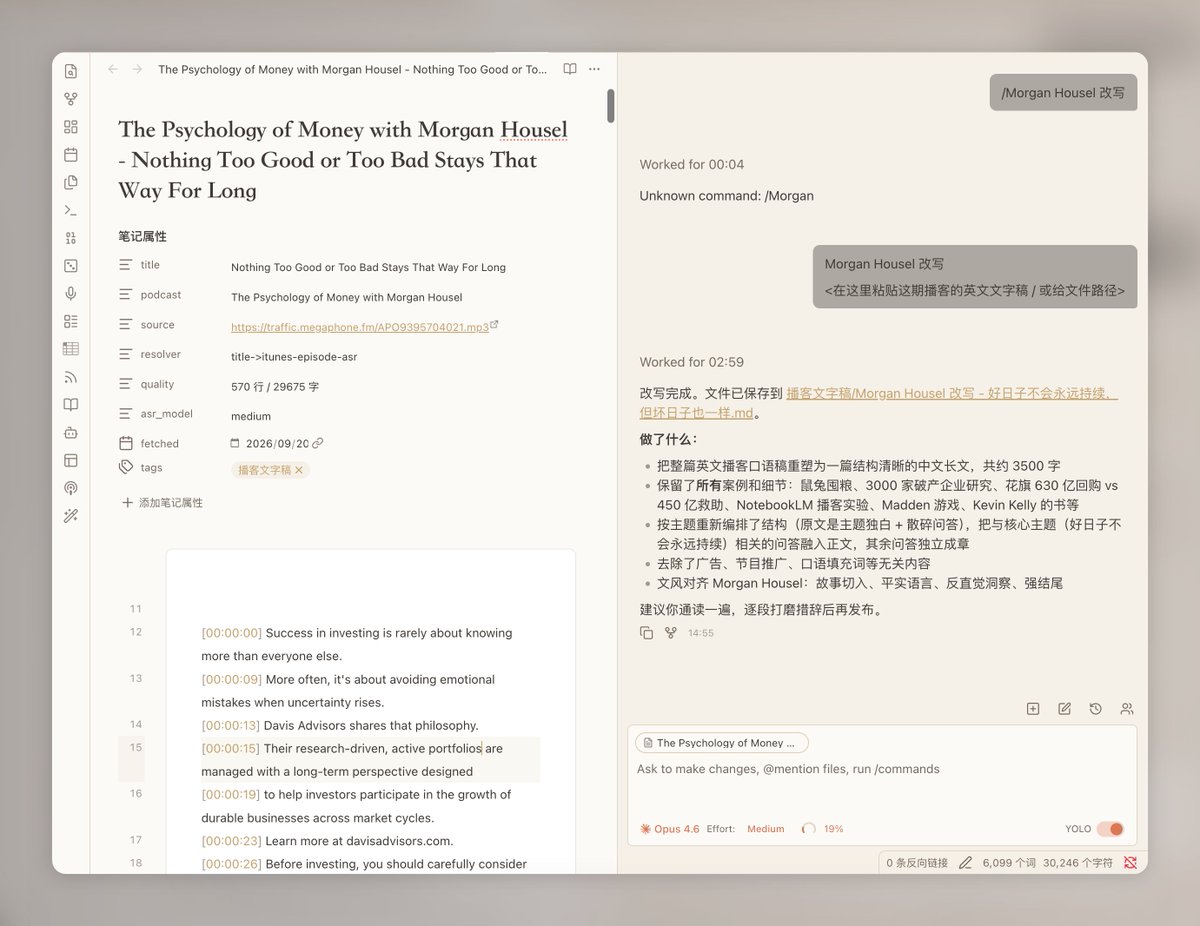Click the 0 条反向链接 status item

click(917, 862)
